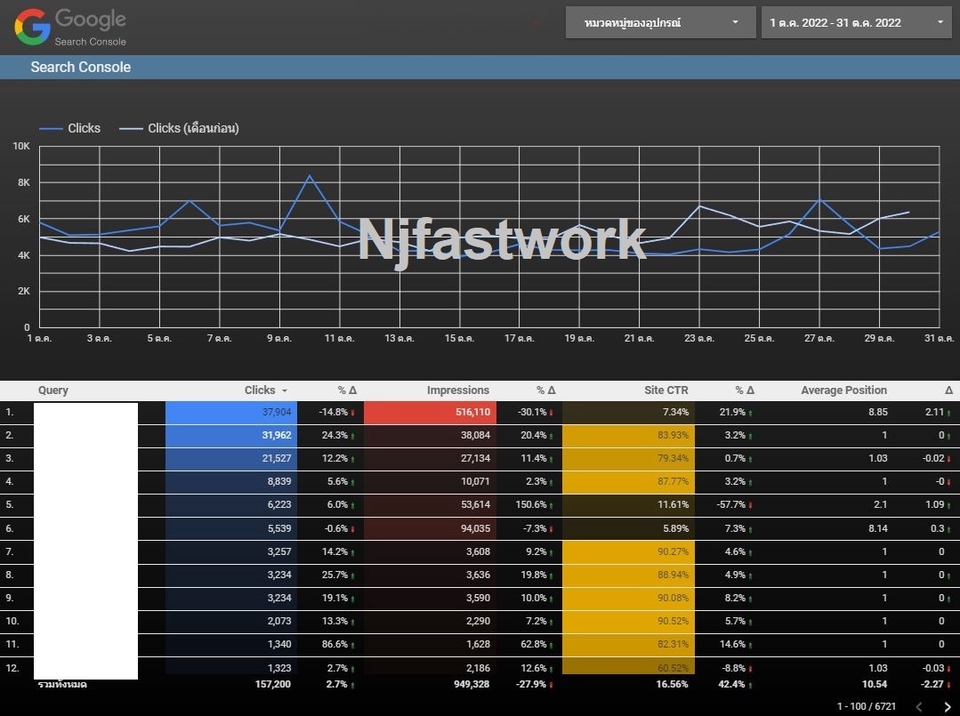Sort by Query column header
The height and width of the screenshot is (716, 960).
(53, 390)
